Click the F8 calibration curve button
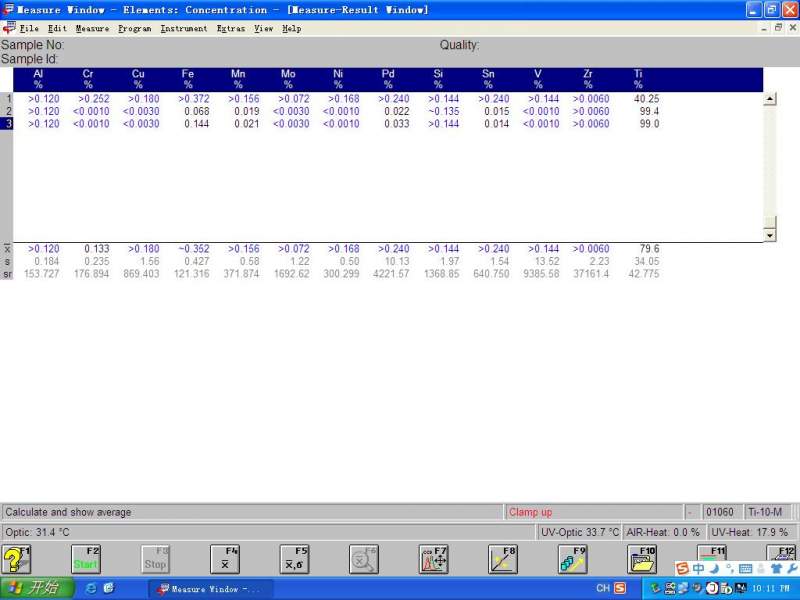800x600 pixels. pyautogui.click(x=503, y=560)
